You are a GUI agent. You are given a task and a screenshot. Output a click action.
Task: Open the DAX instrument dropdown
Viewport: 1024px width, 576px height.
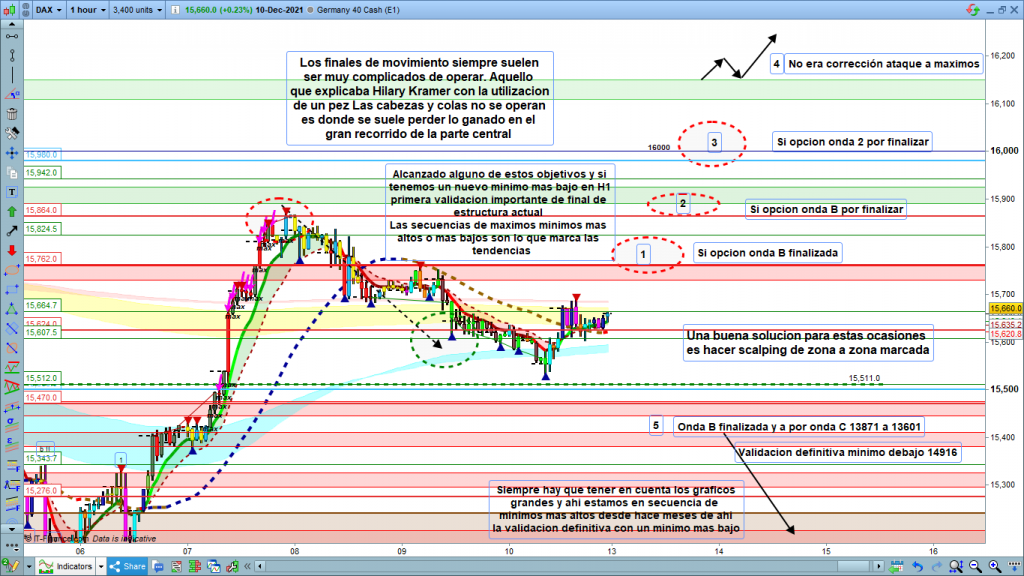48,11
